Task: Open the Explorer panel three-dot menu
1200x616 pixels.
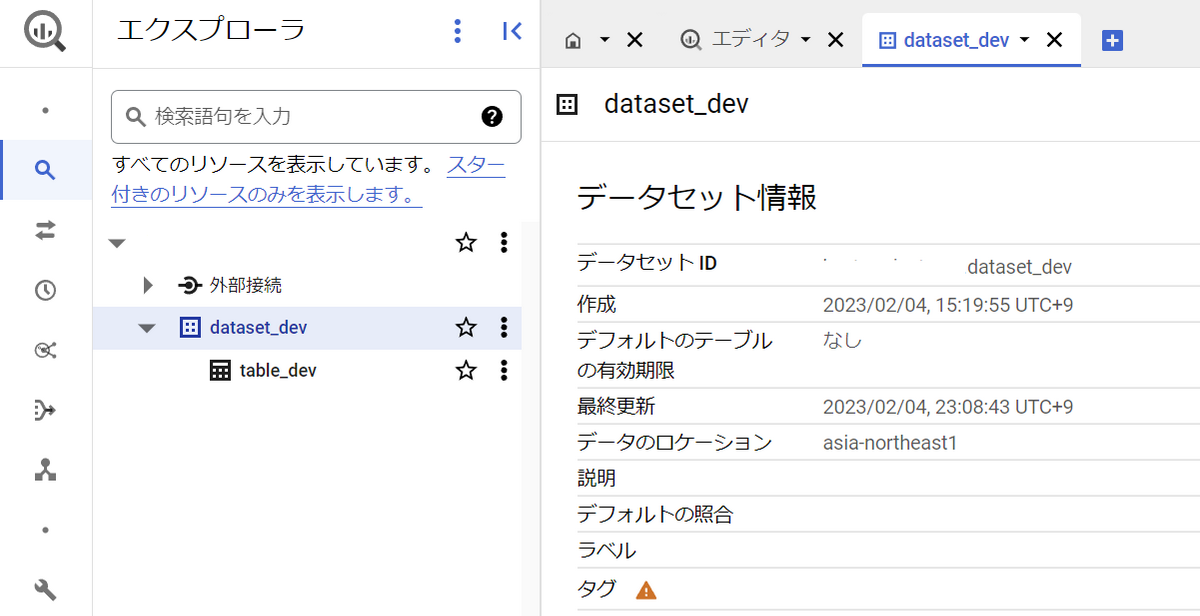Action: click(457, 31)
